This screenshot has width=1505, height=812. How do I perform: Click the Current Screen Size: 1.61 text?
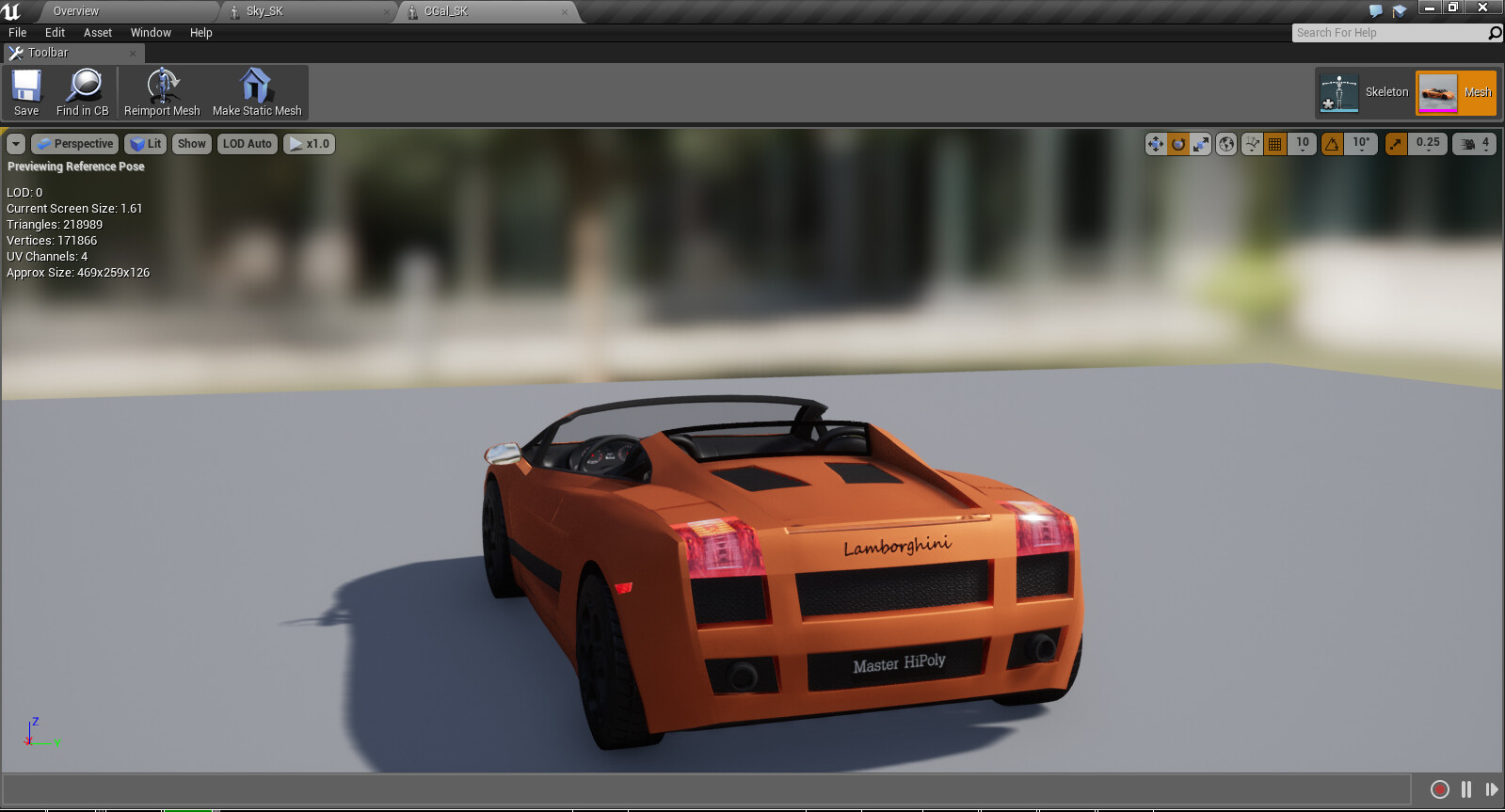point(74,209)
